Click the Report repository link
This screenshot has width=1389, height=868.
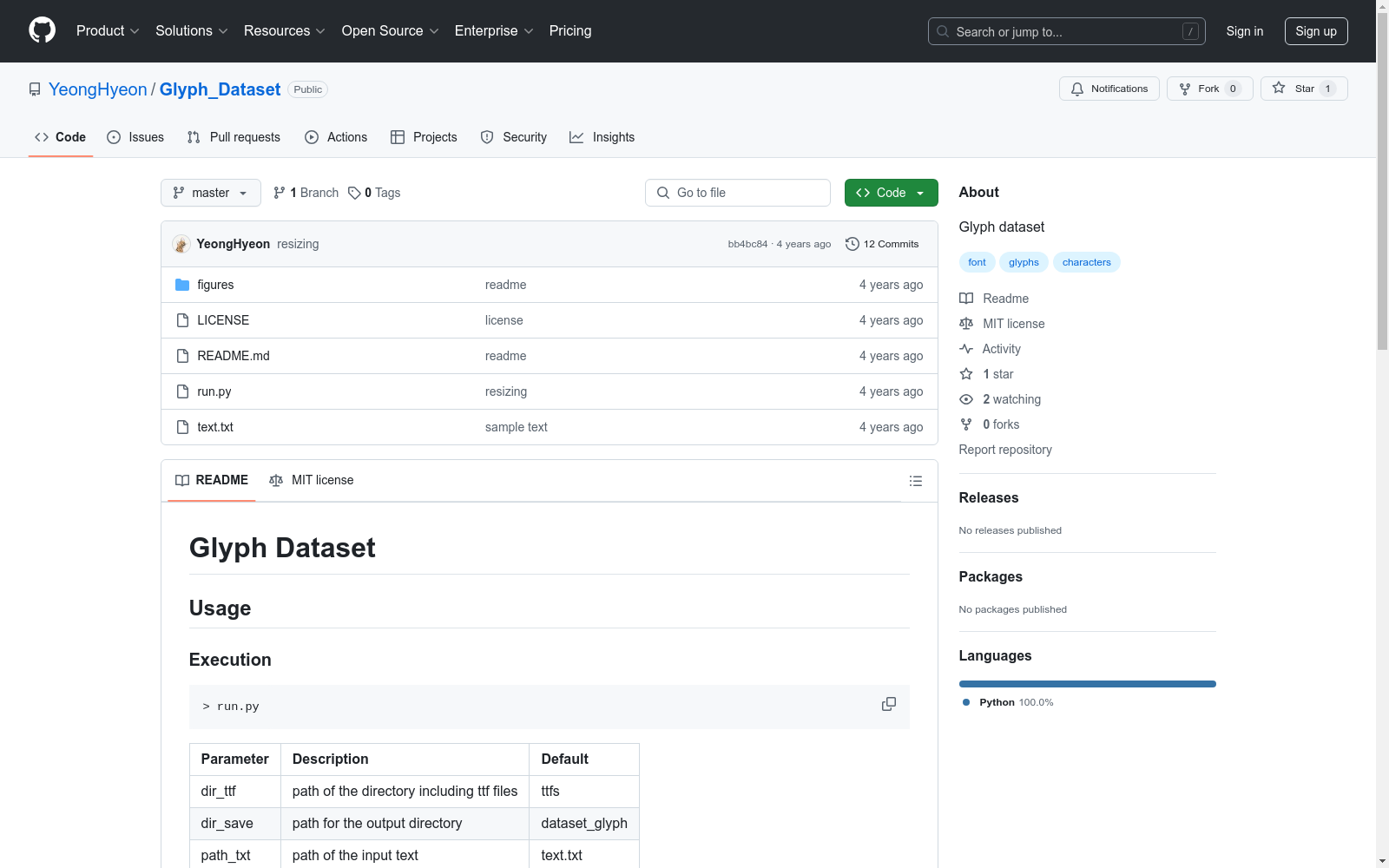(1005, 450)
